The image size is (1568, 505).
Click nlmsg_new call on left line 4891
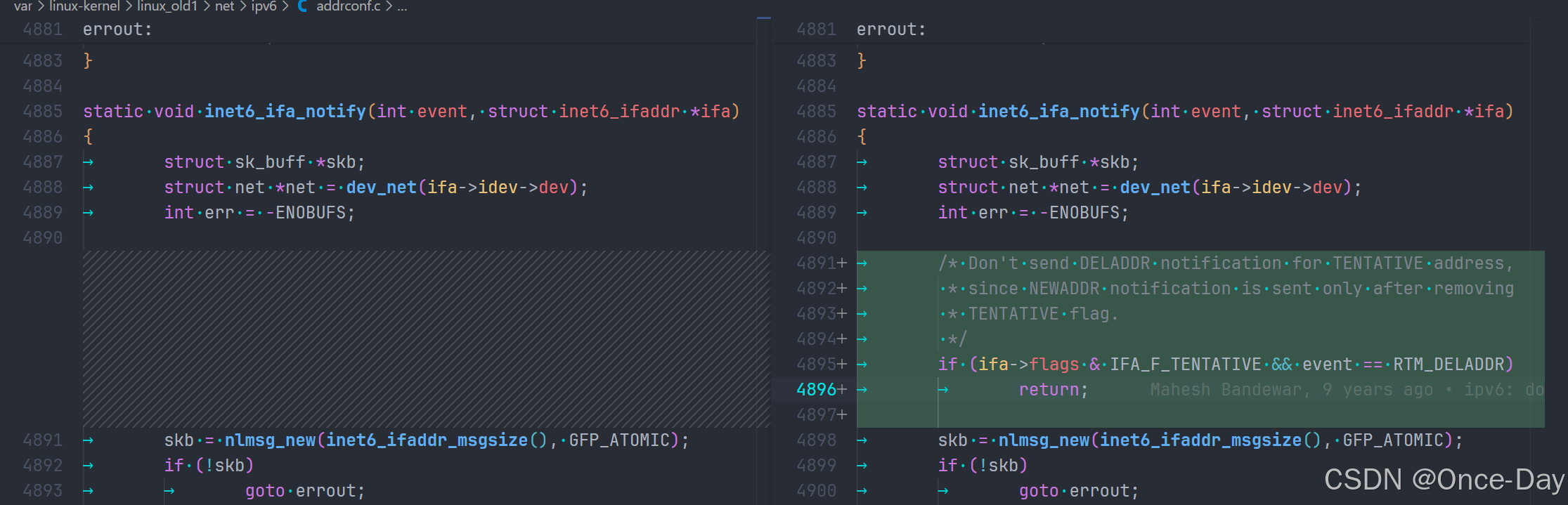271,440
